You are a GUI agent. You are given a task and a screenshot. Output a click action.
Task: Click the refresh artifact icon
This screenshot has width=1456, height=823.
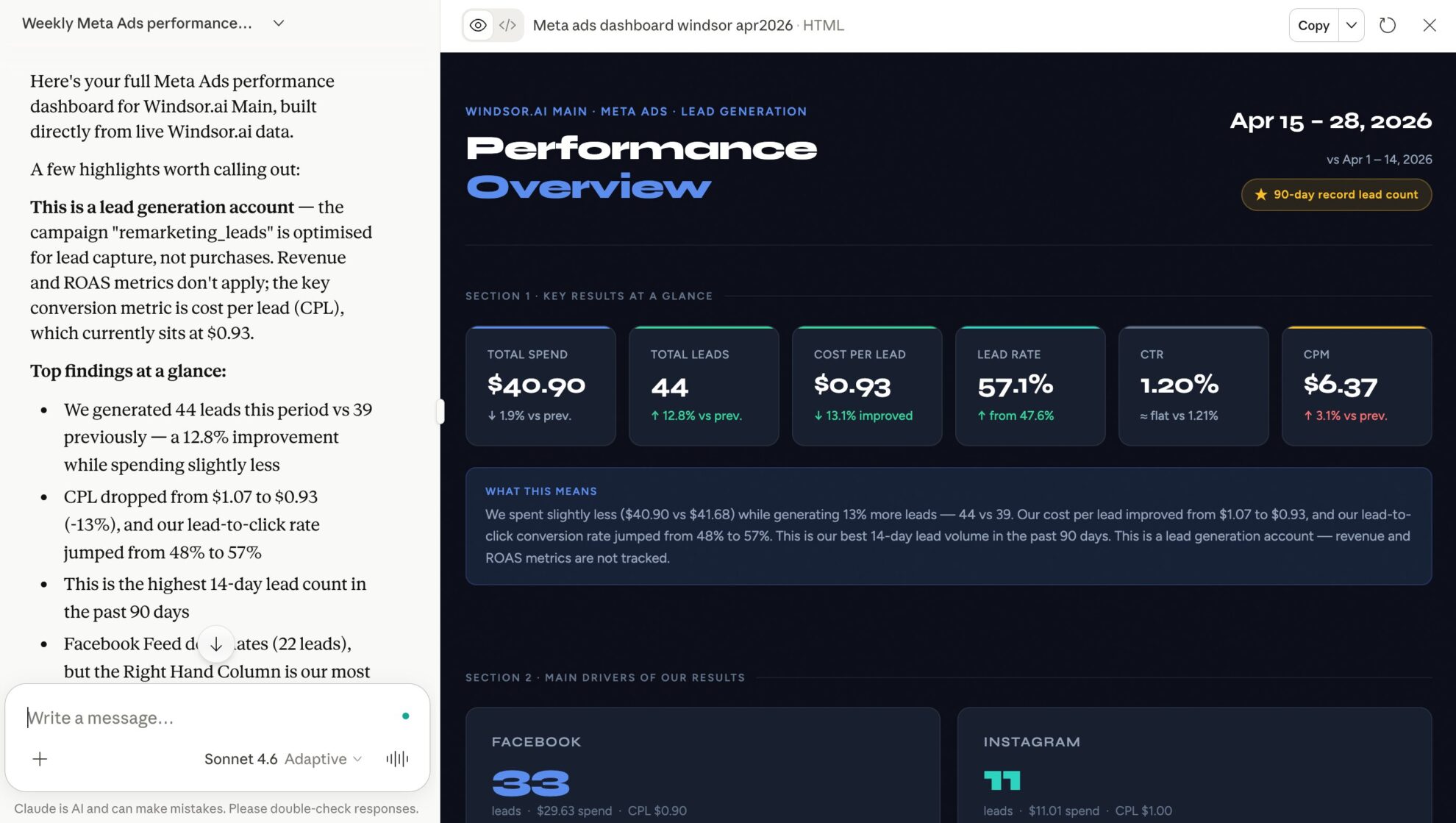(1388, 25)
